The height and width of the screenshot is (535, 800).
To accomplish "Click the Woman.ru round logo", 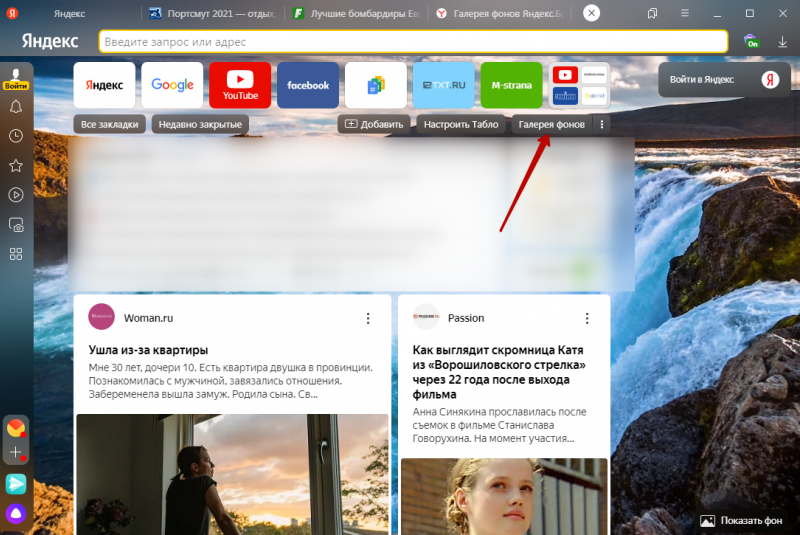I will (102, 317).
